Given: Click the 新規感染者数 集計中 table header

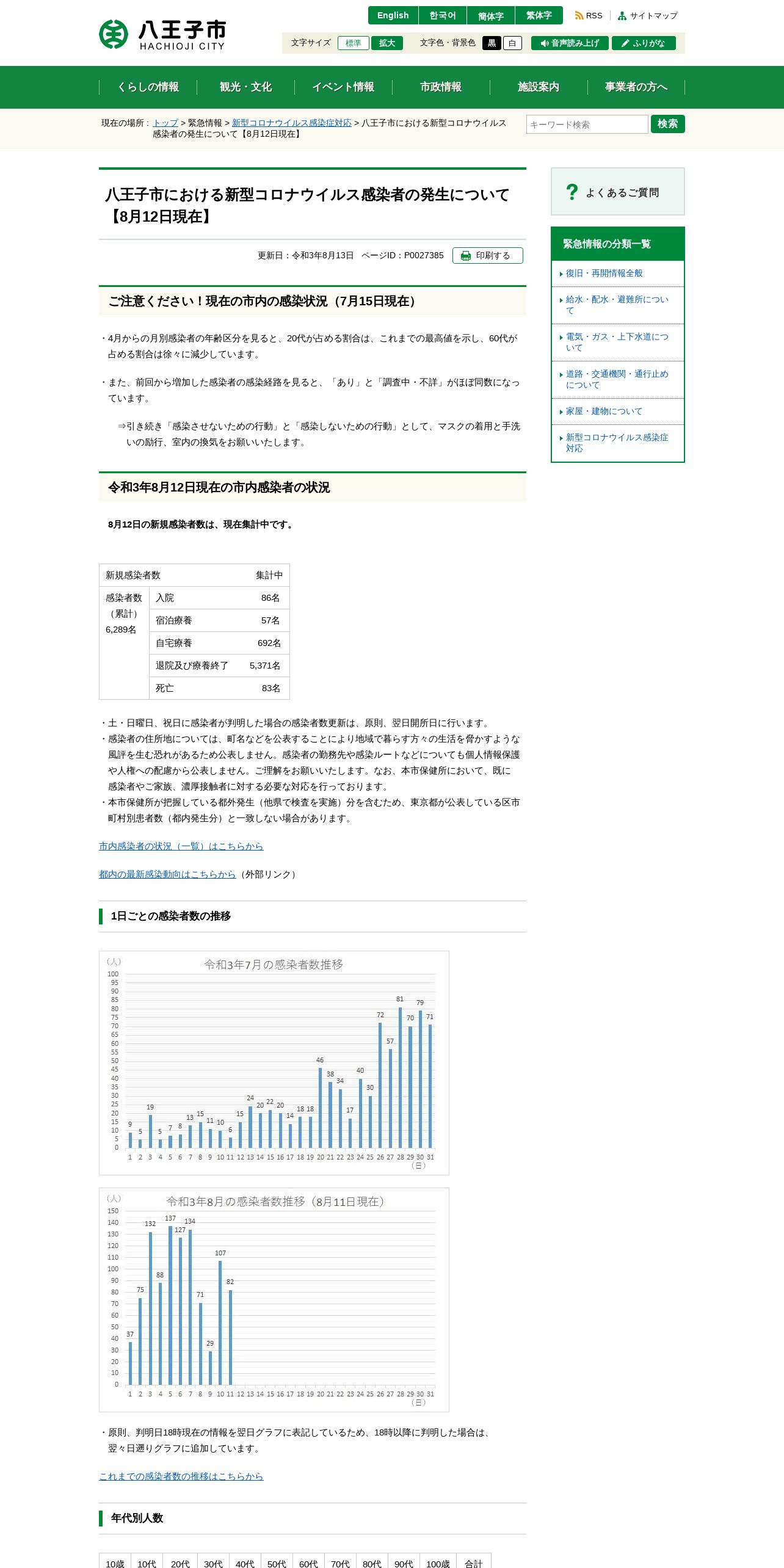Looking at the screenshot, I should (194, 575).
